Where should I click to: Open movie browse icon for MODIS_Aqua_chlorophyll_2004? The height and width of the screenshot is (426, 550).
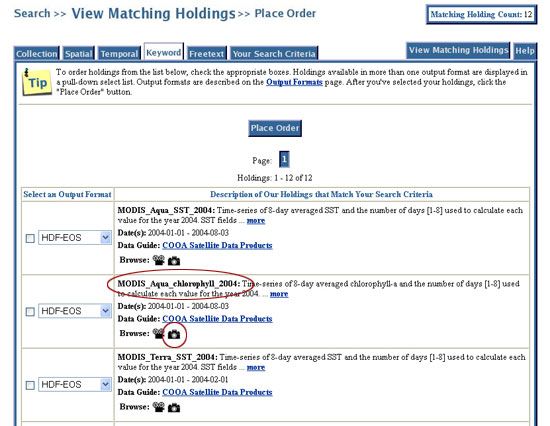coord(159,333)
